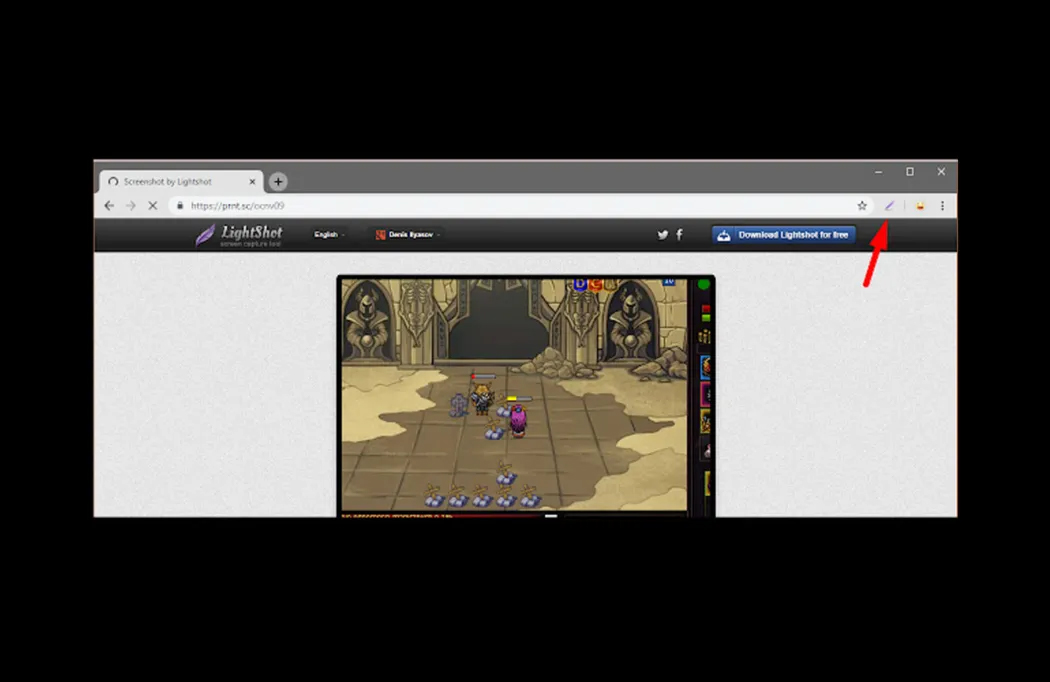Expand the English language dropdown
This screenshot has height=682, width=1050.
point(329,234)
